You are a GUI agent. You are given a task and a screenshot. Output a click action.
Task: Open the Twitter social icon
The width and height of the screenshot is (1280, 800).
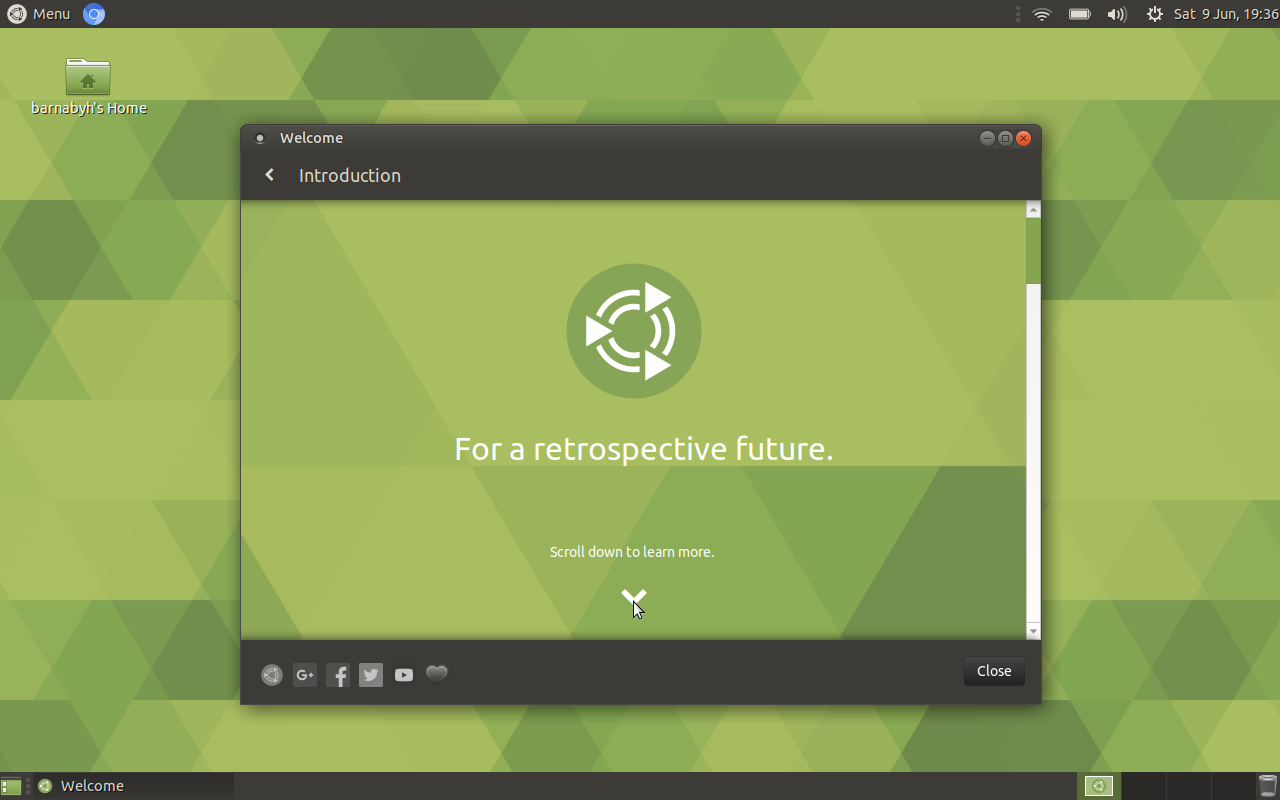pos(371,675)
